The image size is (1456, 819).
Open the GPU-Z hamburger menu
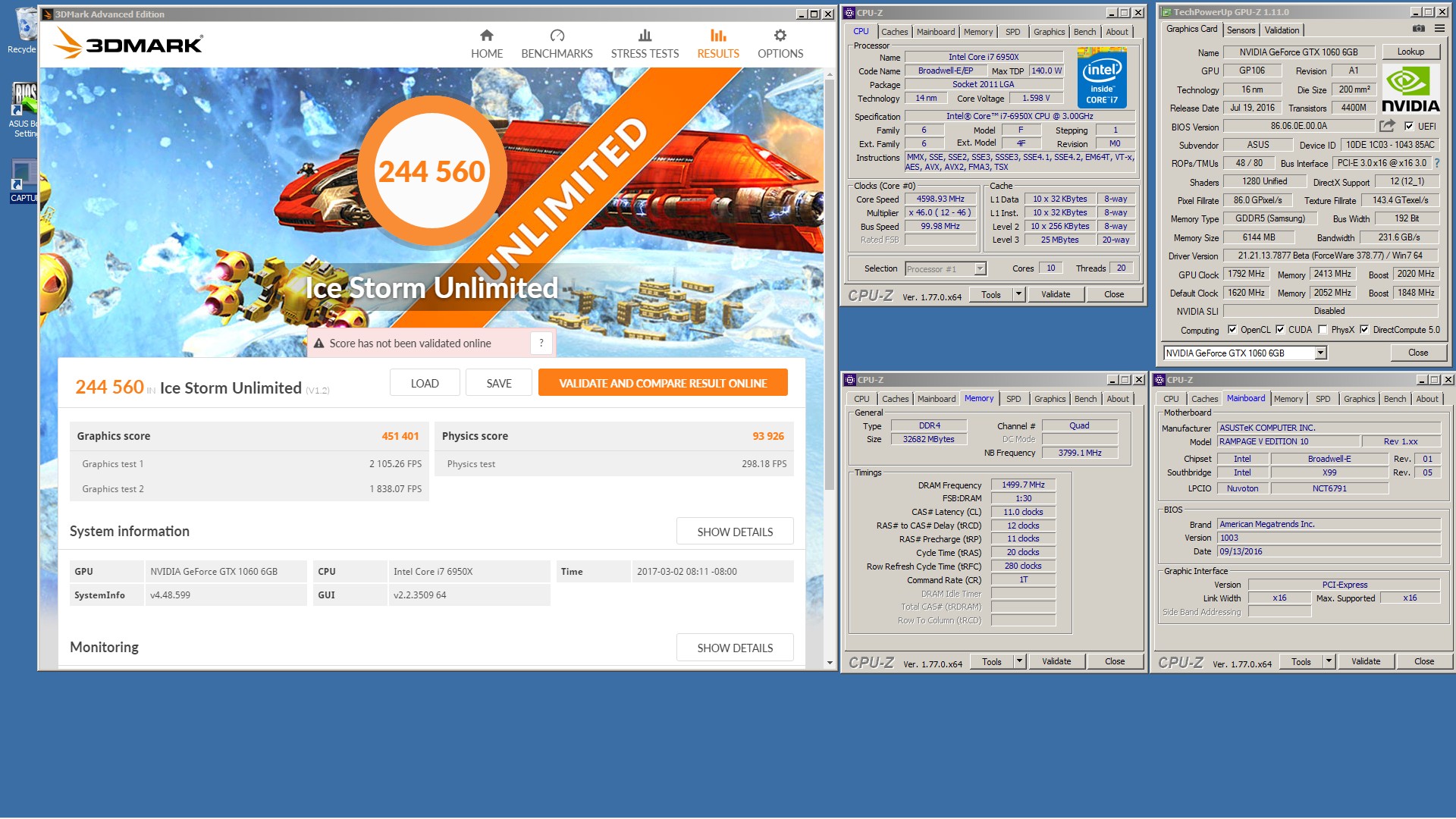click(1439, 29)
